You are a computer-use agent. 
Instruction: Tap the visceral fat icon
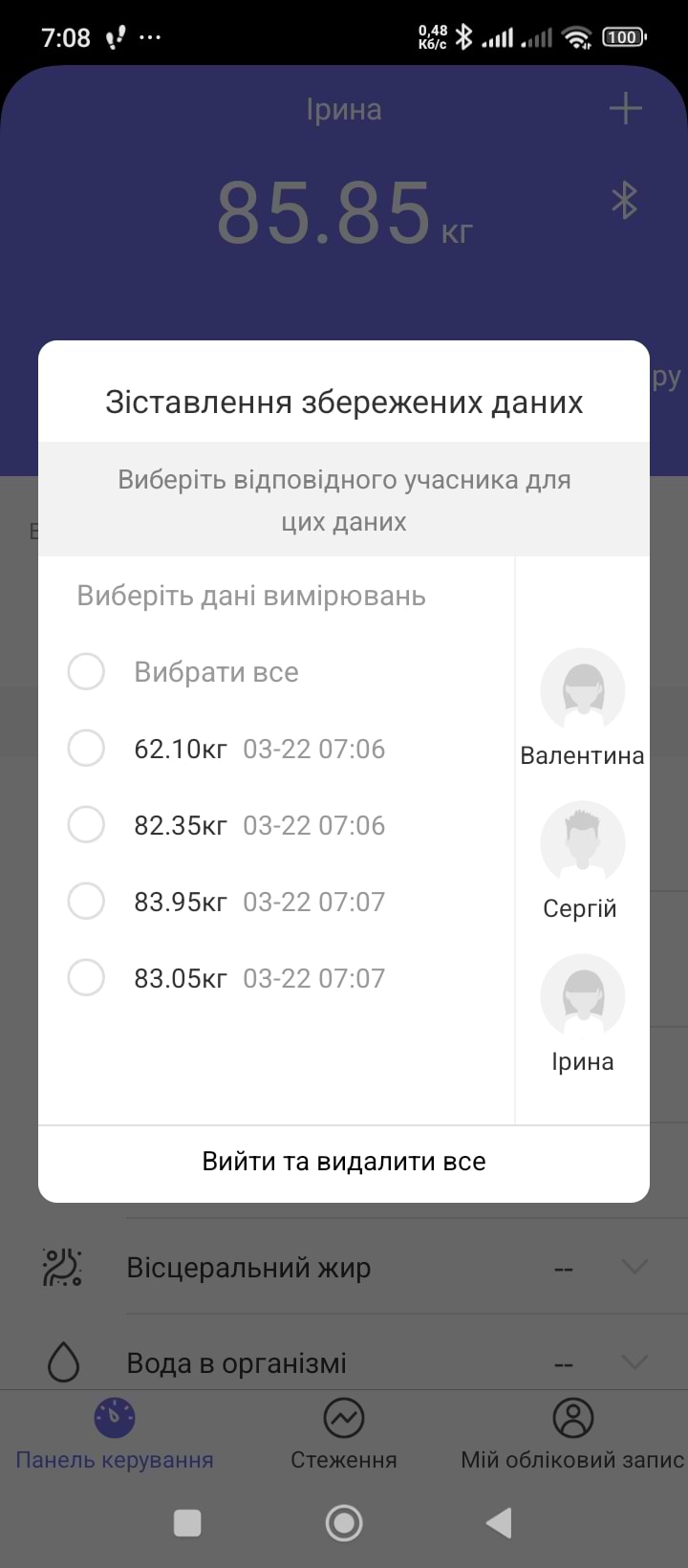(63, 1268)
